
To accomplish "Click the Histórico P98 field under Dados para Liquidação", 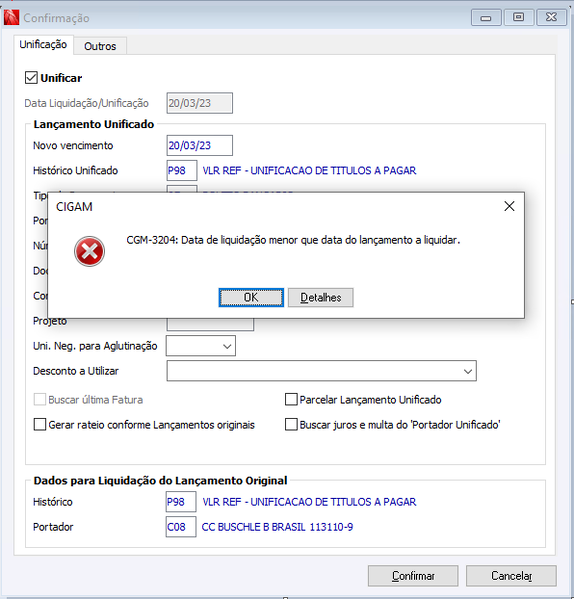I will 181,502.
